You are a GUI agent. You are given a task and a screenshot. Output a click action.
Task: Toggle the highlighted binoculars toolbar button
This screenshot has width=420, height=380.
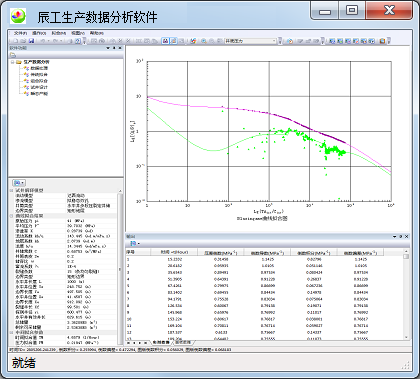click(165, 41)
